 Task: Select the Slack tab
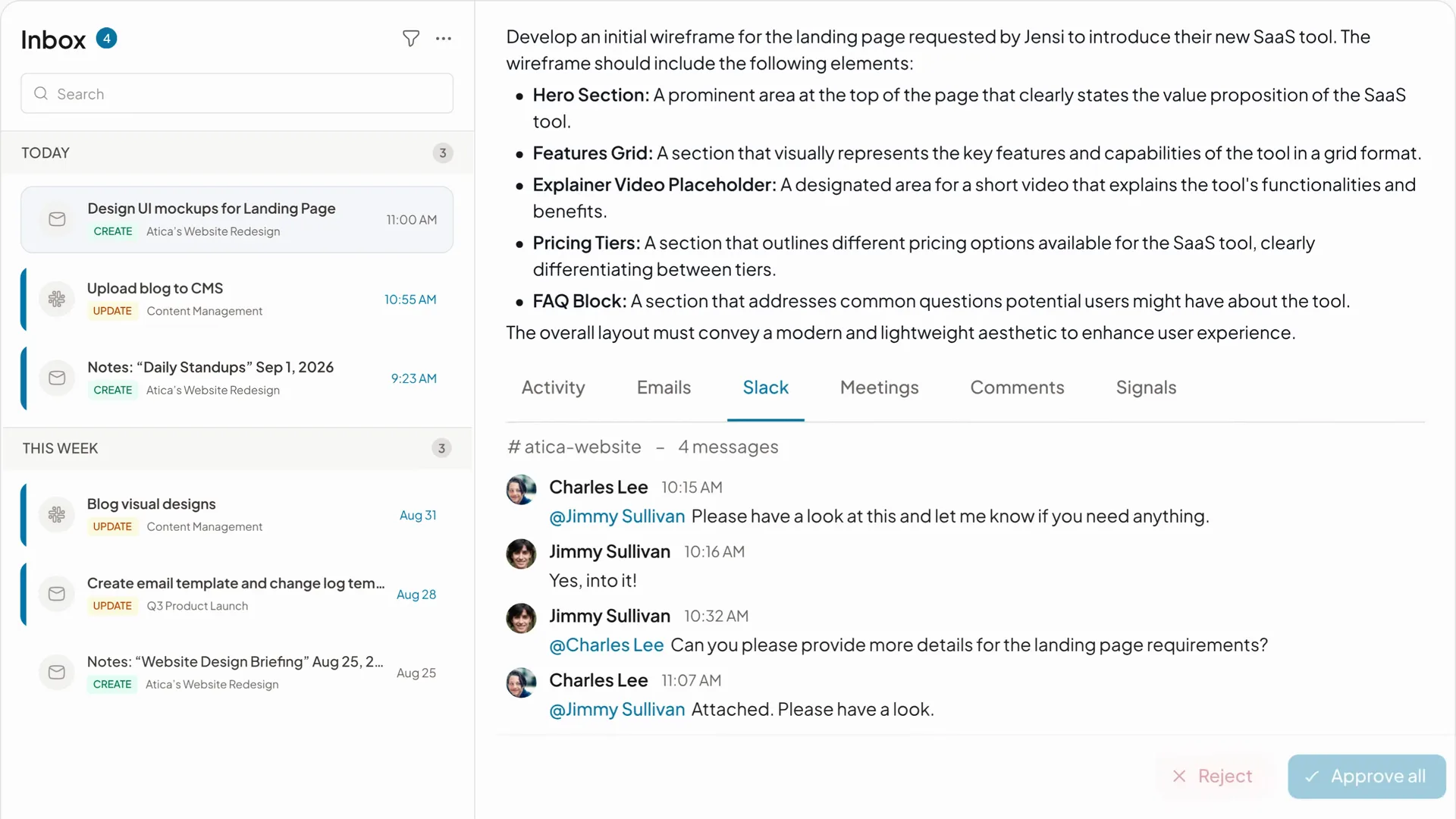765,388
